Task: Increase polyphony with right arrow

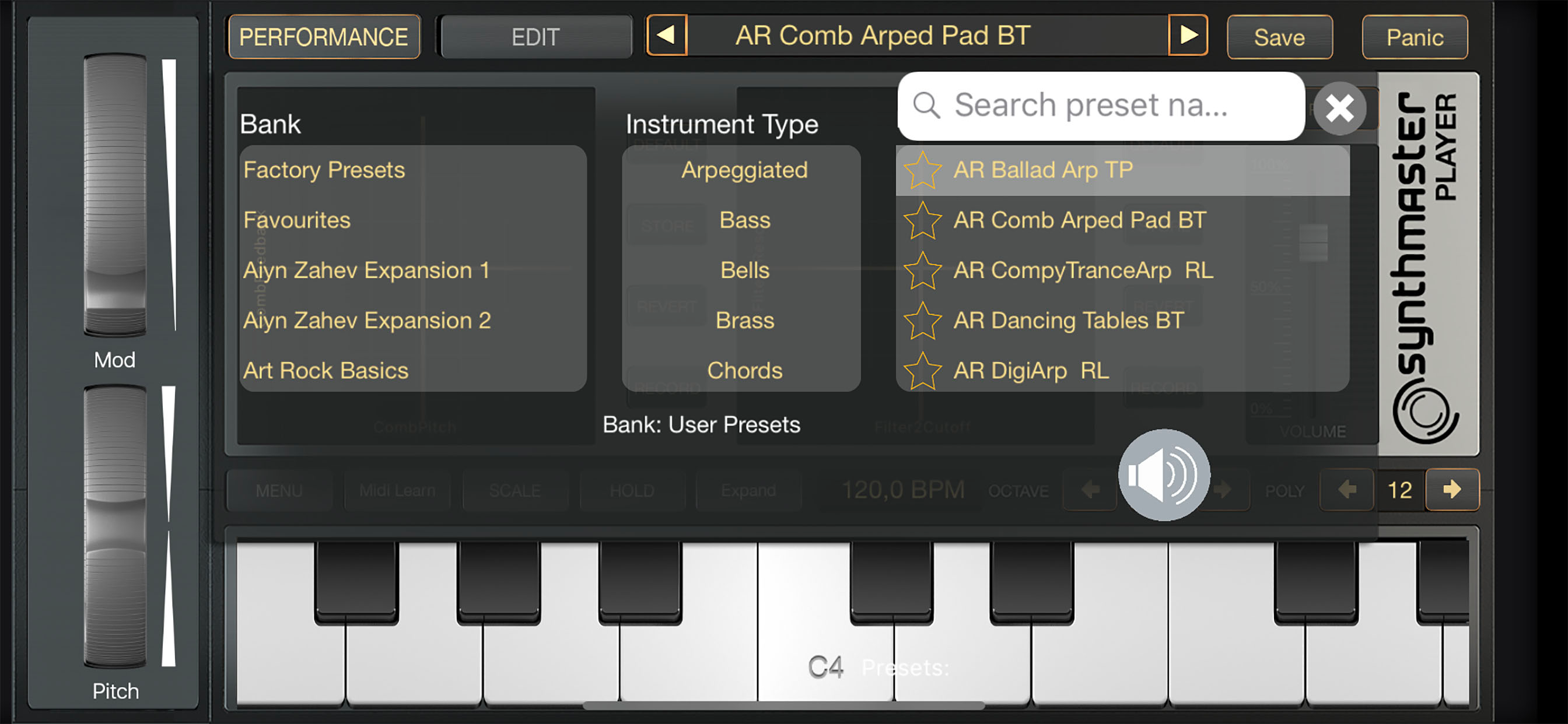Action: pyautogui.click(x=1452, y=490)
